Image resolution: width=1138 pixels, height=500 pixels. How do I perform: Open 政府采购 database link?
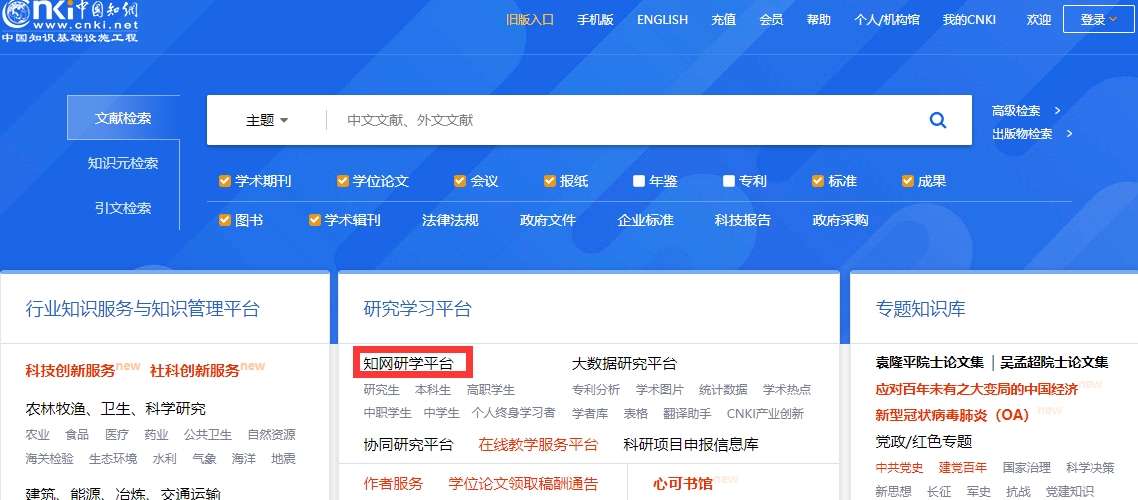click(840, 220)
